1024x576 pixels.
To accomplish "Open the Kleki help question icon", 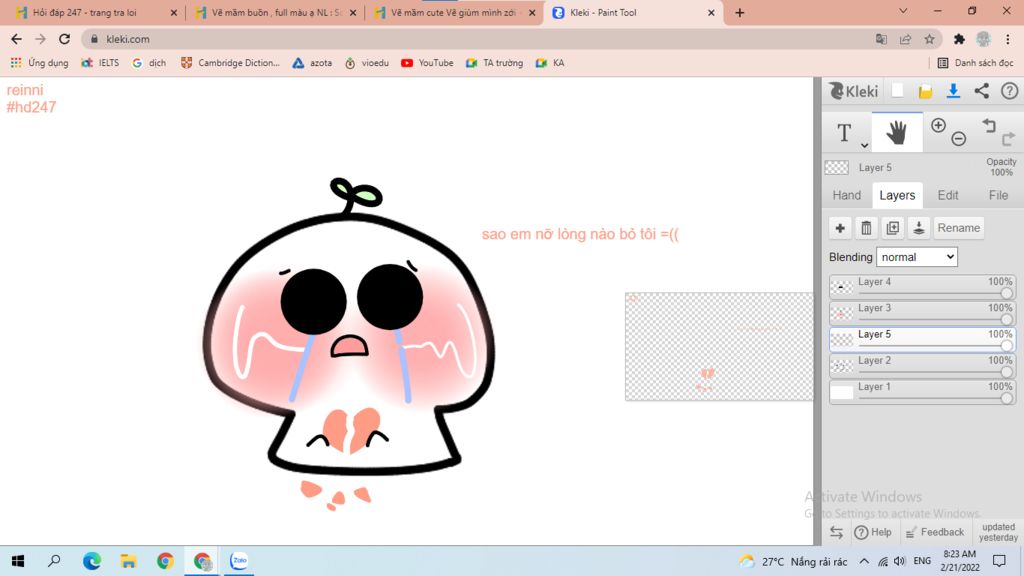I will pos(1010,91).
